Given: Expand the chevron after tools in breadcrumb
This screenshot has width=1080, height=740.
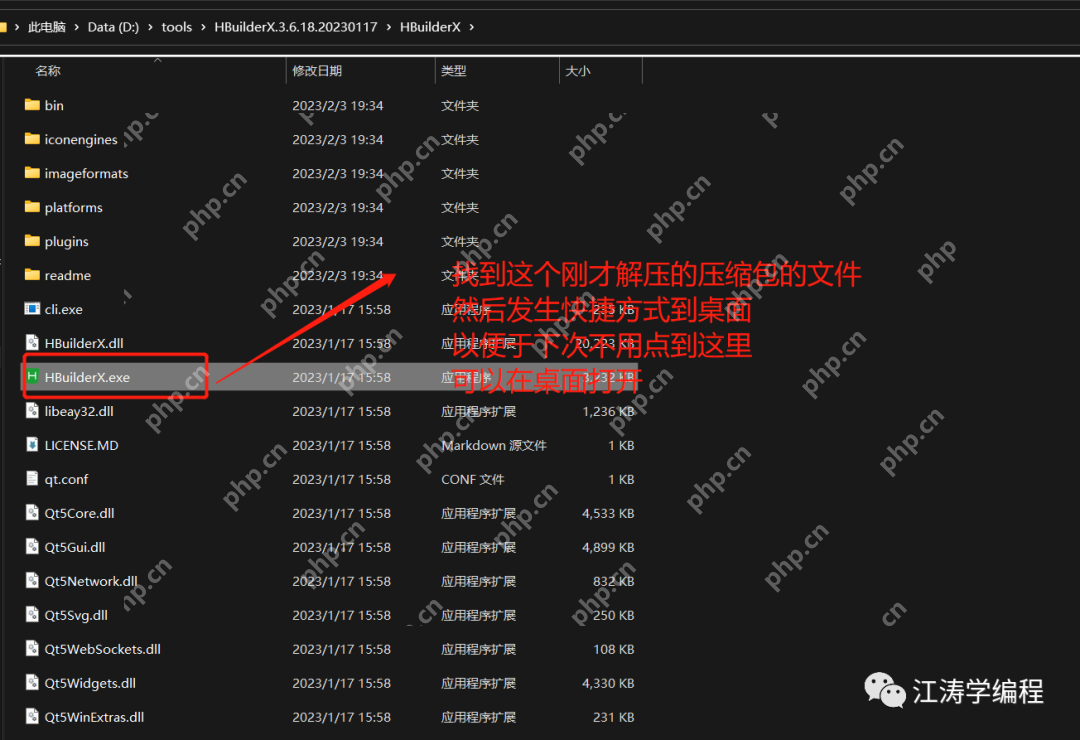Looking at the screenshot, I should coord(203,27).
